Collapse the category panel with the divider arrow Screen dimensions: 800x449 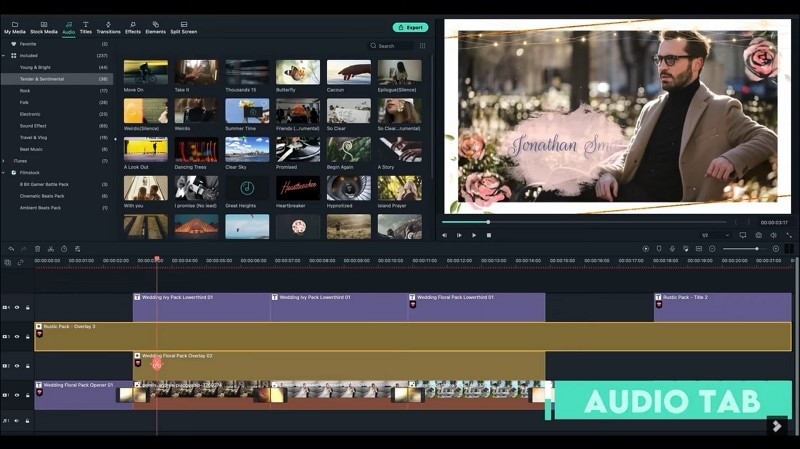click(115, 139)
